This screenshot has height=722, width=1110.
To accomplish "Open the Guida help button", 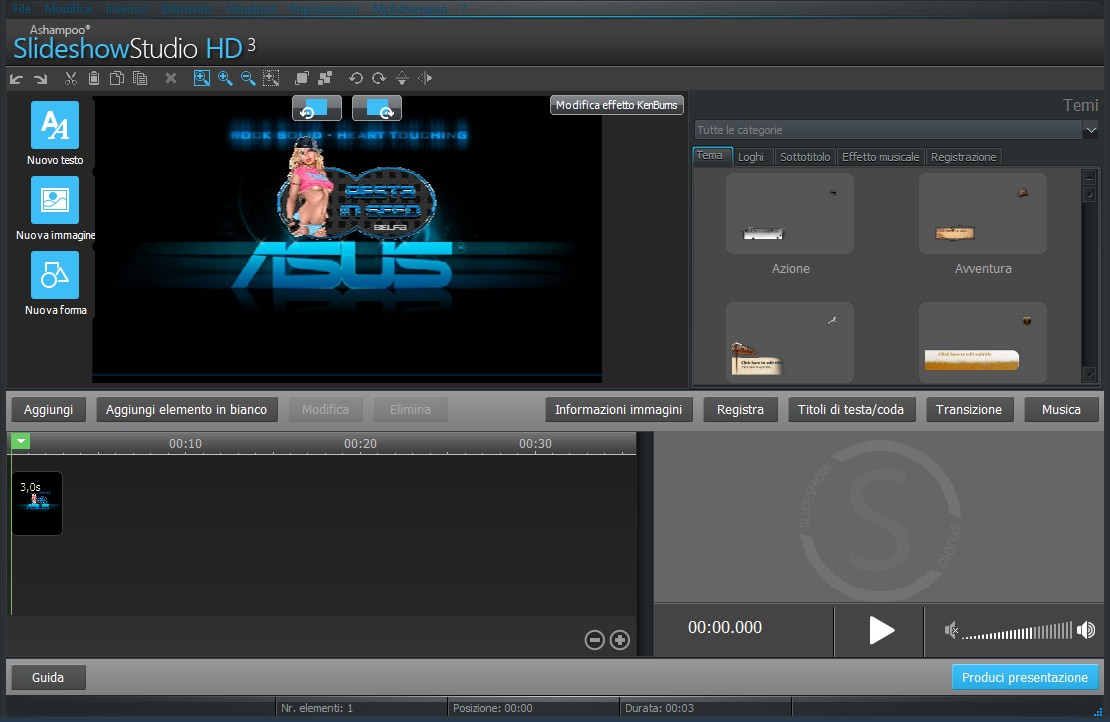I will (48, 677).
